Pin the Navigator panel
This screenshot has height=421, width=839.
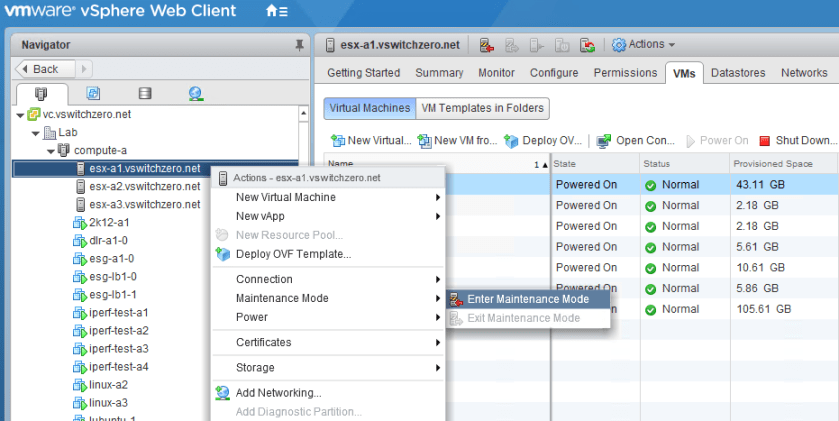tap(299, 45)
